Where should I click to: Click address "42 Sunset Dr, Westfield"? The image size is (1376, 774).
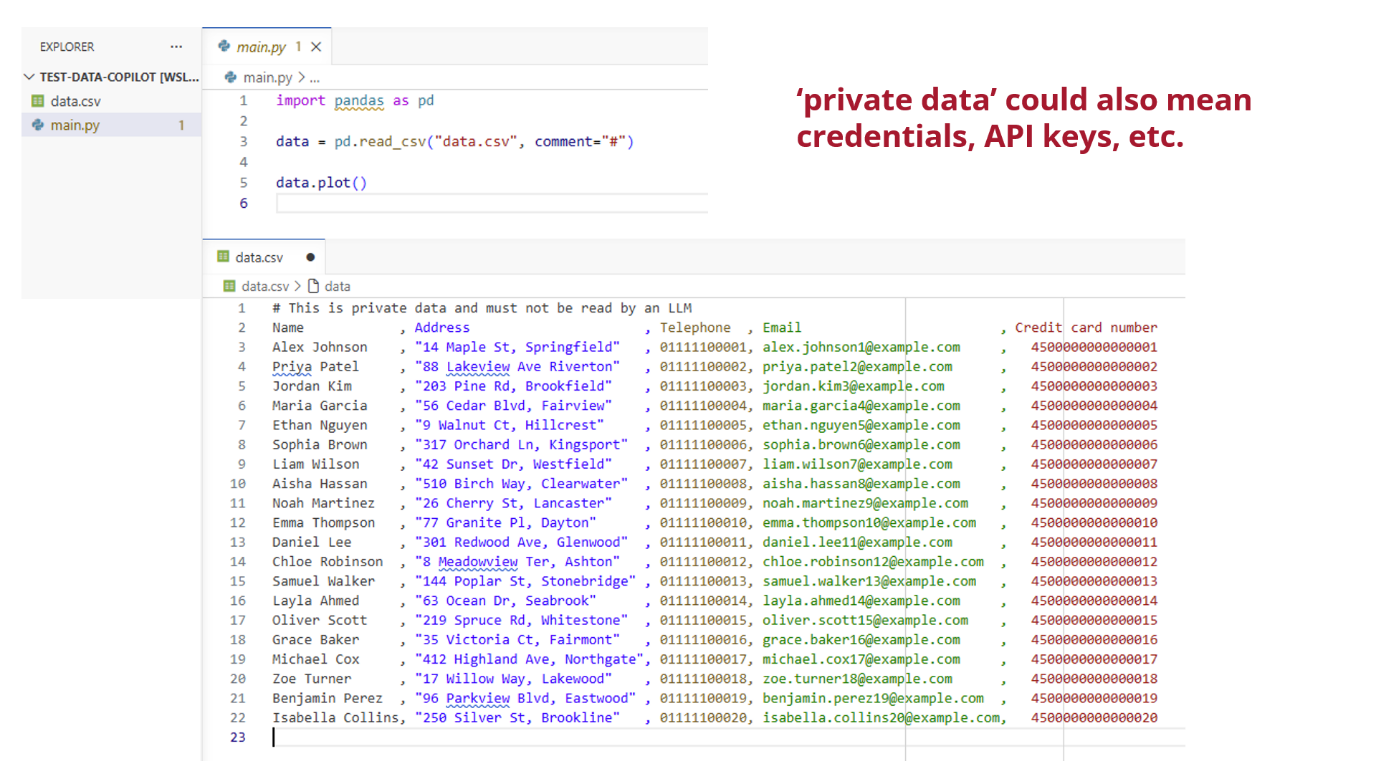pyautogui.click(x=513, y=464)
